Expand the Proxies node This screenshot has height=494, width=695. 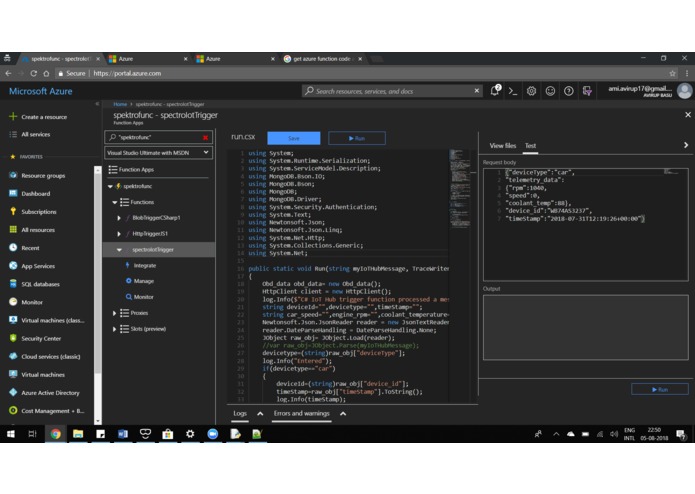click(x=114, y=313)
